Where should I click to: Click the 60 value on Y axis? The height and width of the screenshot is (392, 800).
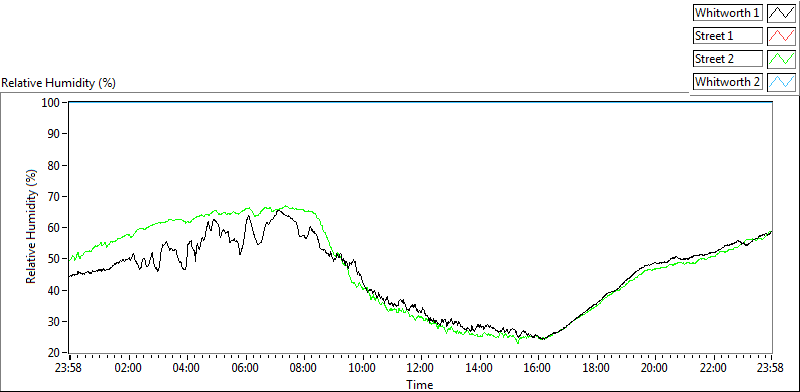55,228
